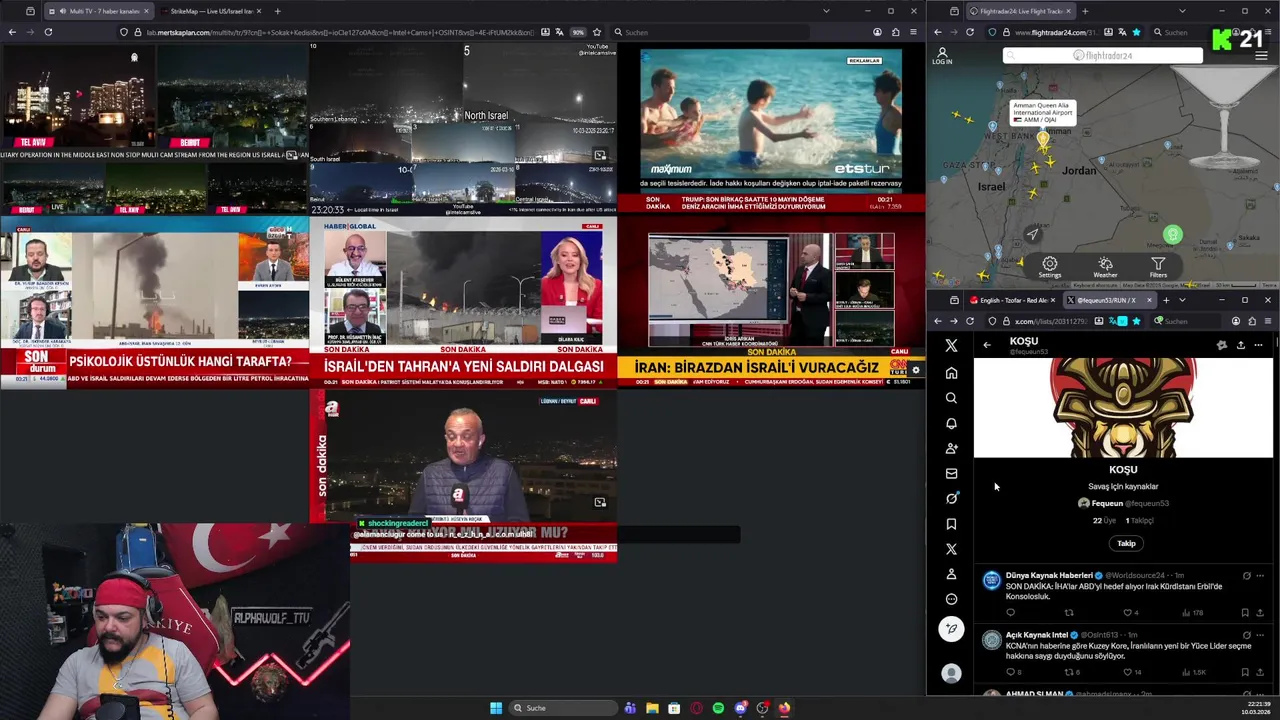
Task: Click LOG IN on Flightradar24
Action: 942,56
